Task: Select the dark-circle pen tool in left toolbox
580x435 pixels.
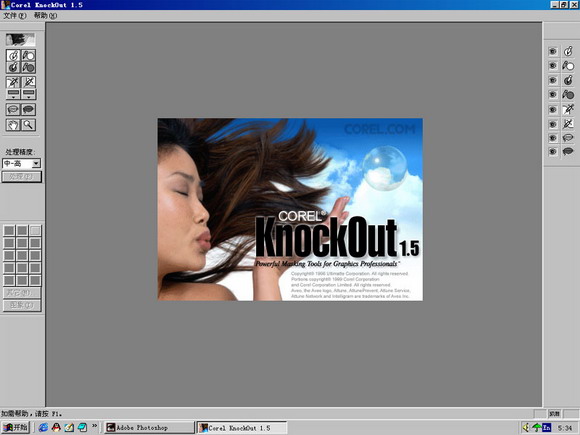Action: tap(13, 67)
